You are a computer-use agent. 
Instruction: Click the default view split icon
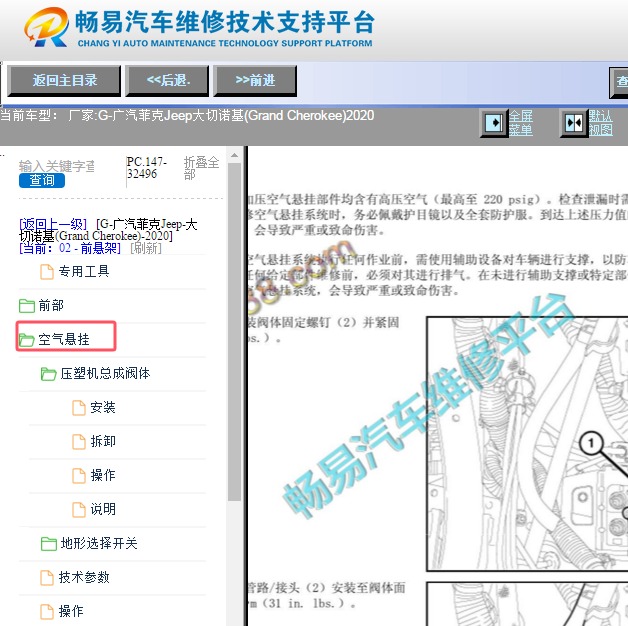click(x=574, y=123)
